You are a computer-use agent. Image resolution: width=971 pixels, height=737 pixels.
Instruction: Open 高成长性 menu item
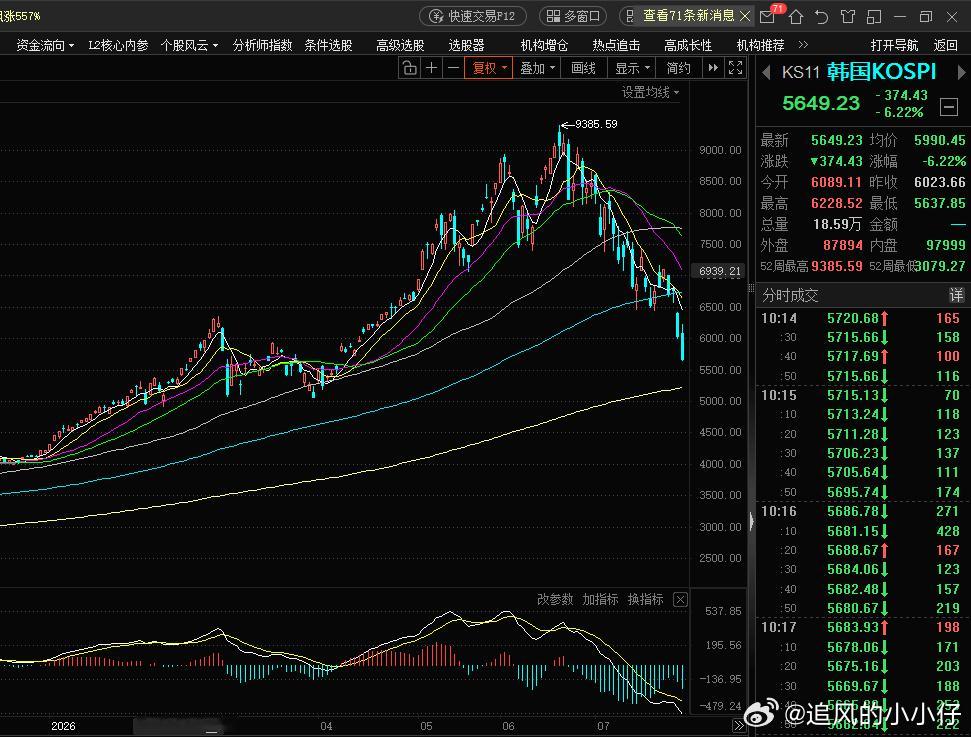pyautogui.click(x=688, y=45)
